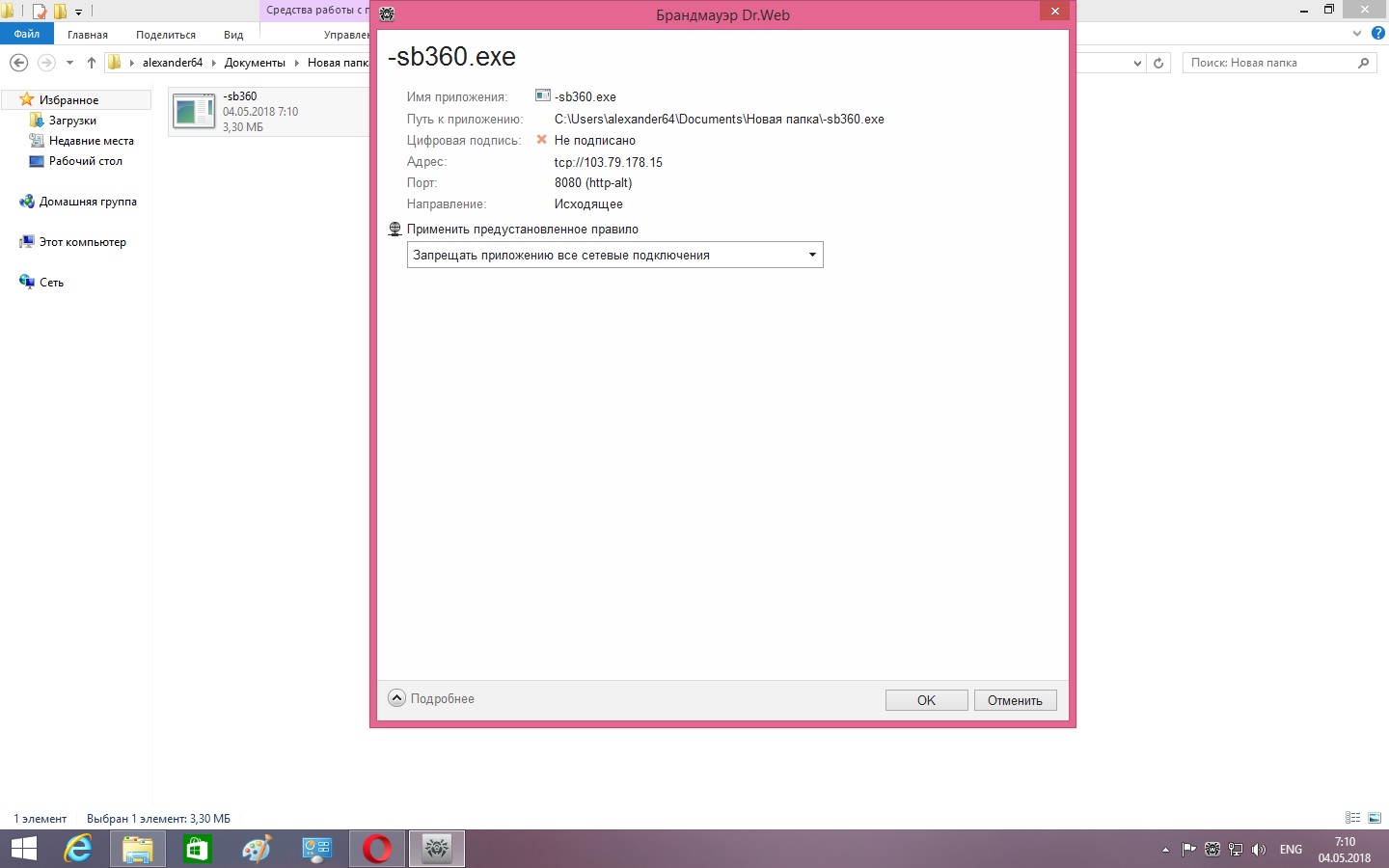
Task: Open the Файл menu in Explorer
Action: point(27,34)
